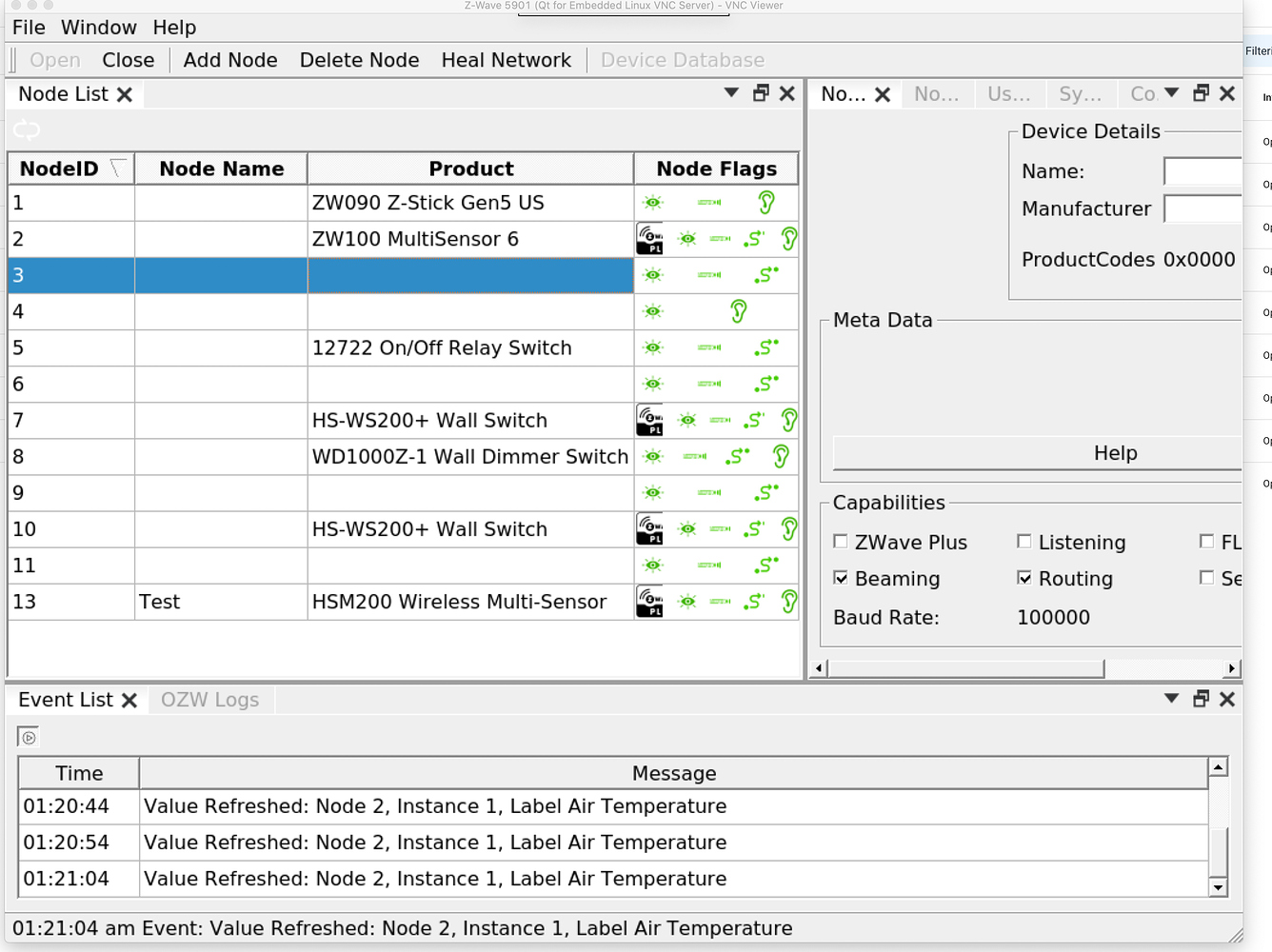Click the Z-Wave Plus badge on node 2

pos(648,239)
